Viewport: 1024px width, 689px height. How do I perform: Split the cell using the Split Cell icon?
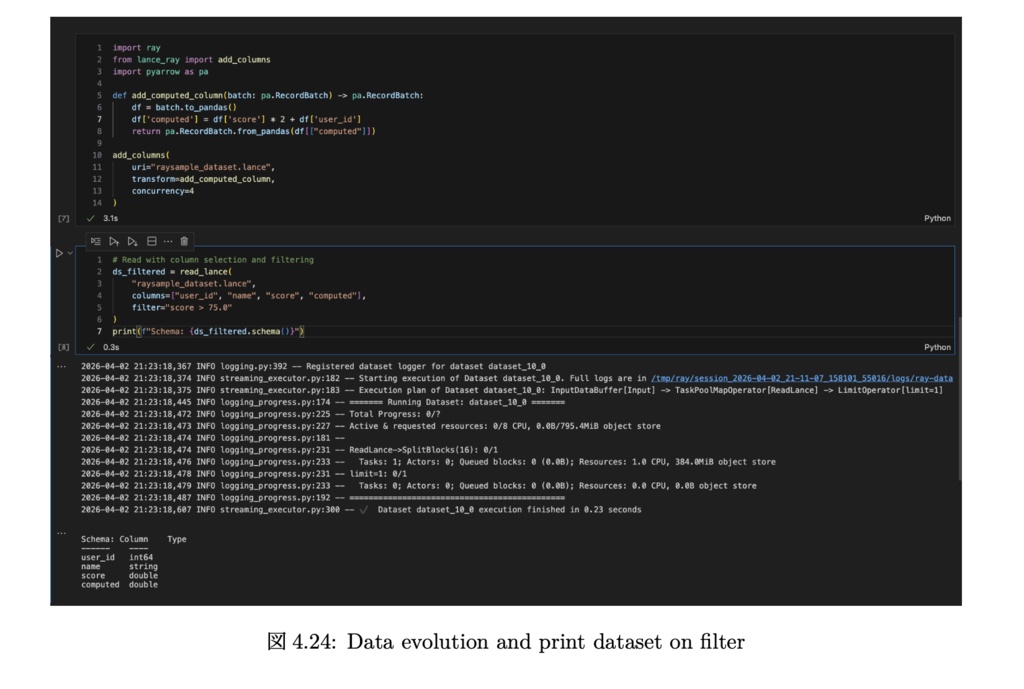151,241
